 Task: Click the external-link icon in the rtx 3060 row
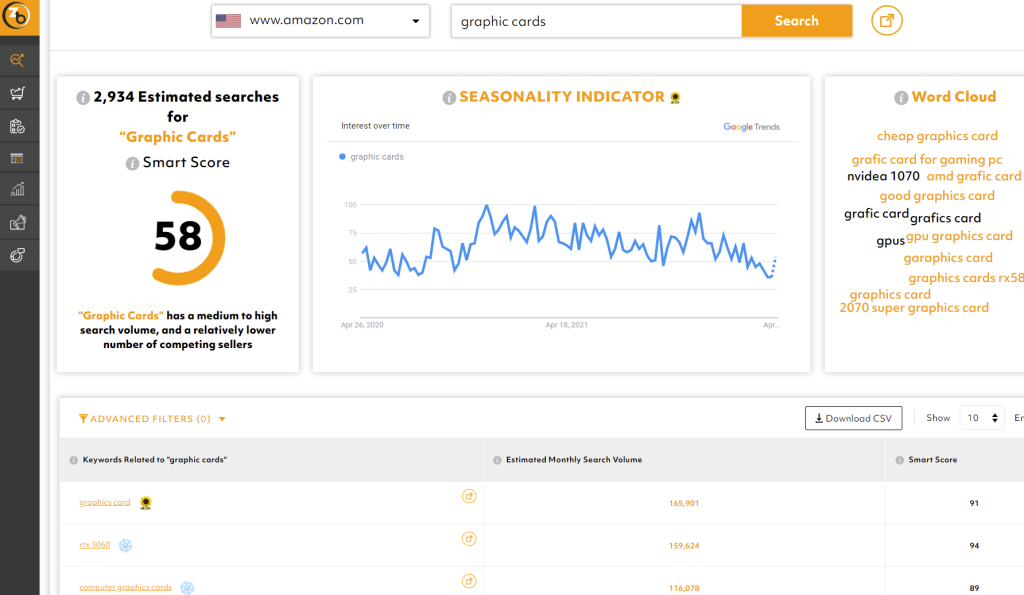pyautogui.click(x=469, y=538)
